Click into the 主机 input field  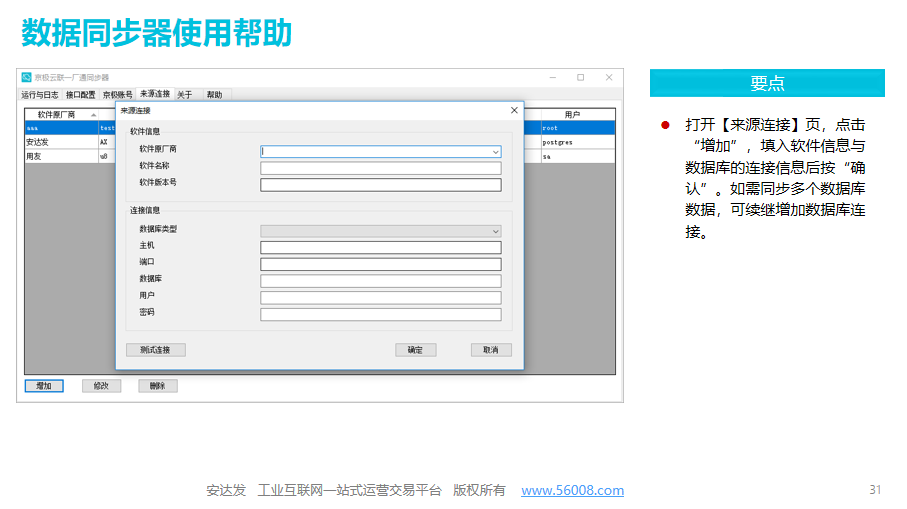(x=380, y=248)
